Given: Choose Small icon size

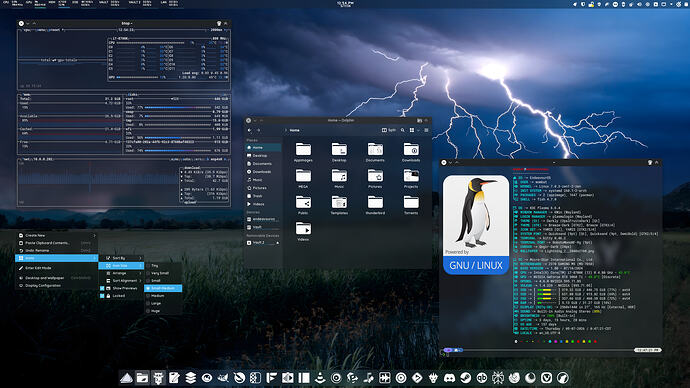Looking at the screenshot, I should (x=163, y=281).
